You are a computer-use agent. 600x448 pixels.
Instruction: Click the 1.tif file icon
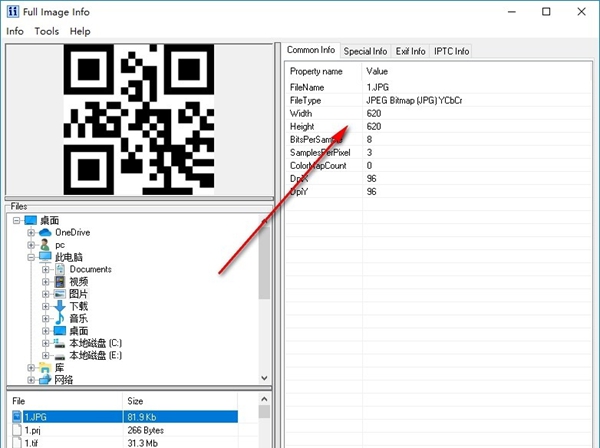pos(17,443)
